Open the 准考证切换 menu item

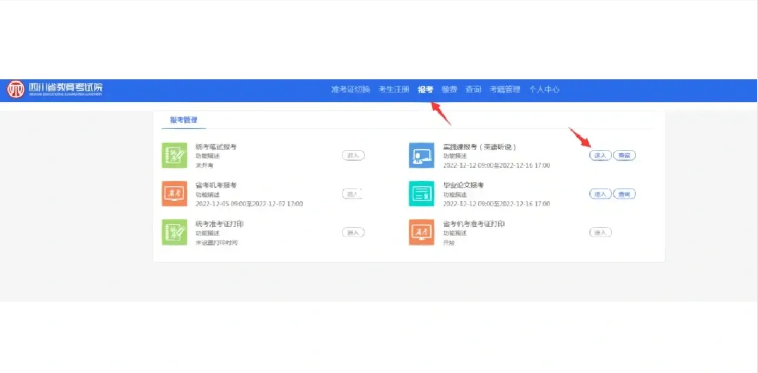350,89
